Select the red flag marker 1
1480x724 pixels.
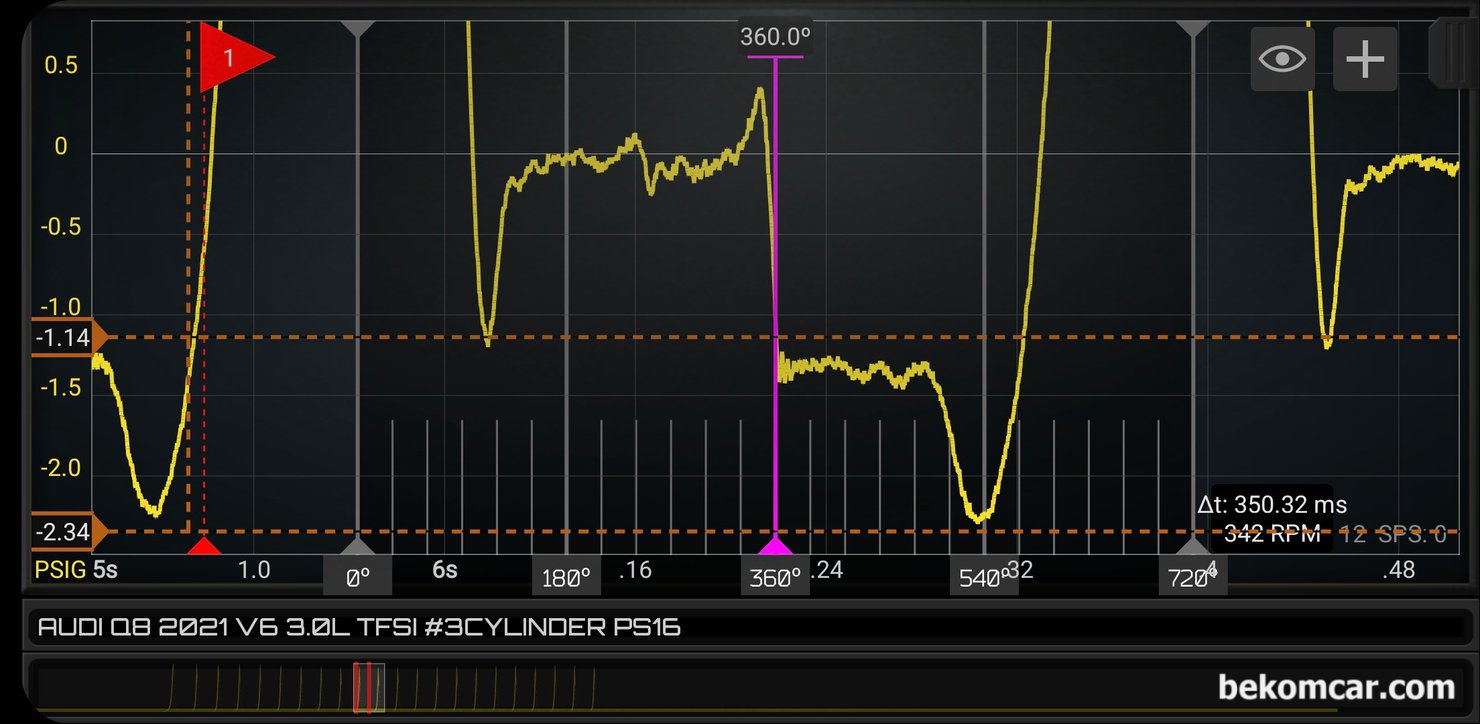tap(236, 58)
